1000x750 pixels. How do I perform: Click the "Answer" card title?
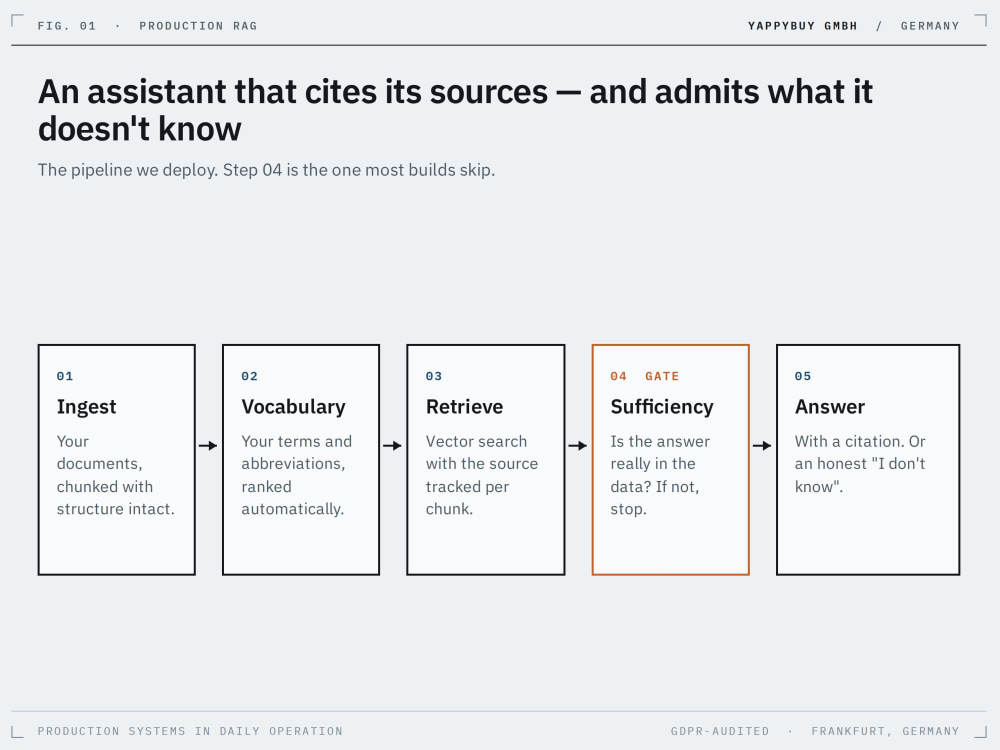pyautogui.click(x=830, y=407)
